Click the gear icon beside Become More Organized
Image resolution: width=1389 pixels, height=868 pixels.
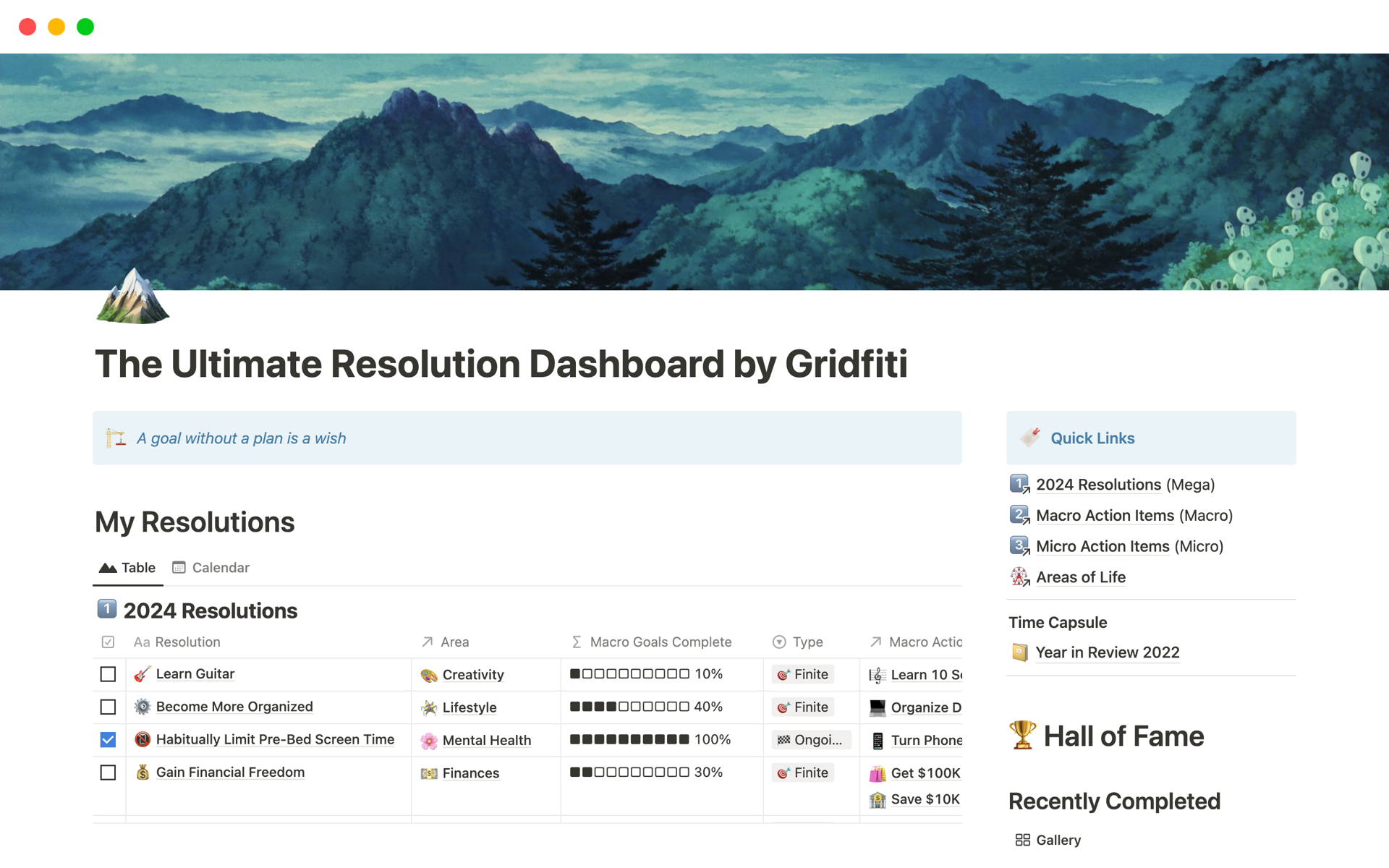click(x=143, y=707)
